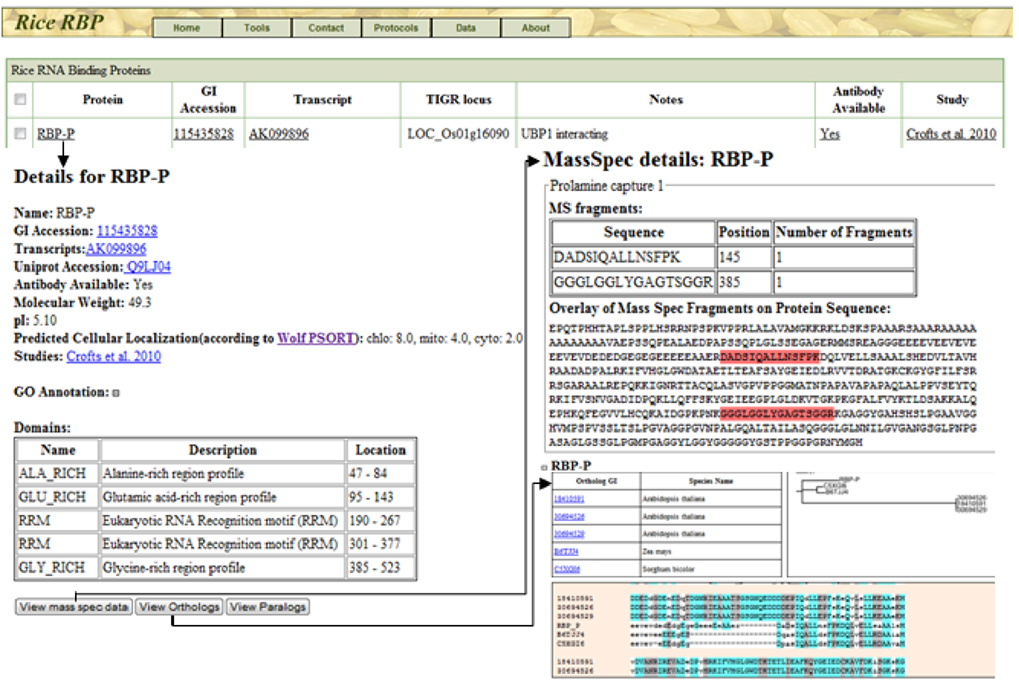Open the Zea mays ortholog B4FJJ4 link
The width and height of the screenshot is (1019, 689).
(566, 552)
